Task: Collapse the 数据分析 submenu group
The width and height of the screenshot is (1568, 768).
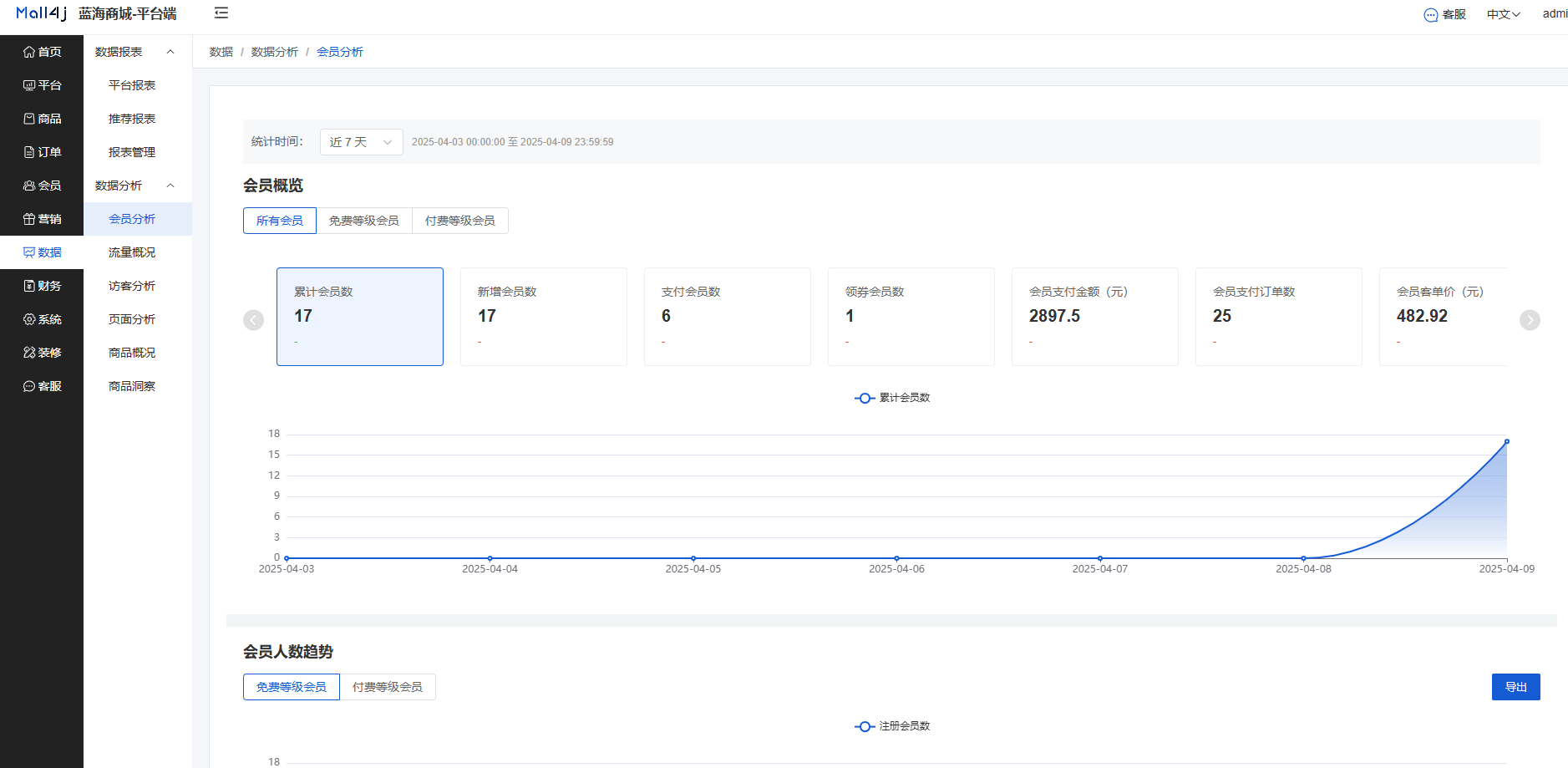Action: [x=138, y=186]
